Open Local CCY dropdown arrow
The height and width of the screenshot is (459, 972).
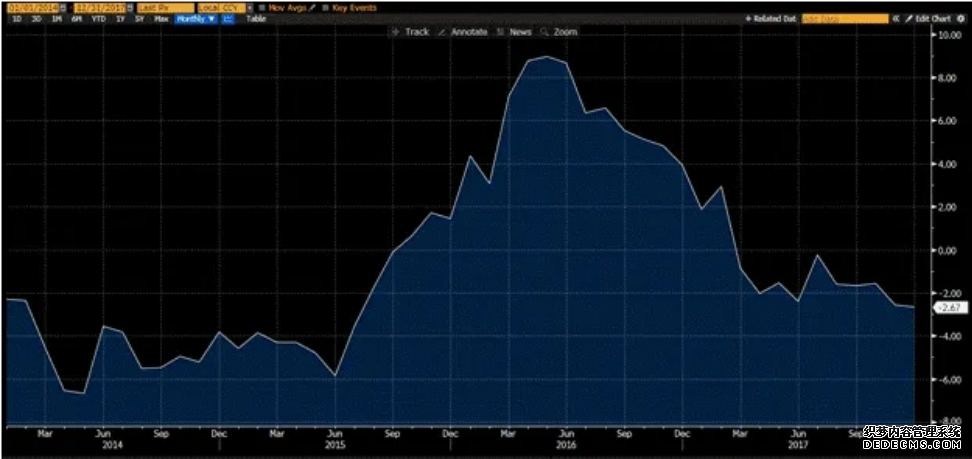click(x=250, y=8)
